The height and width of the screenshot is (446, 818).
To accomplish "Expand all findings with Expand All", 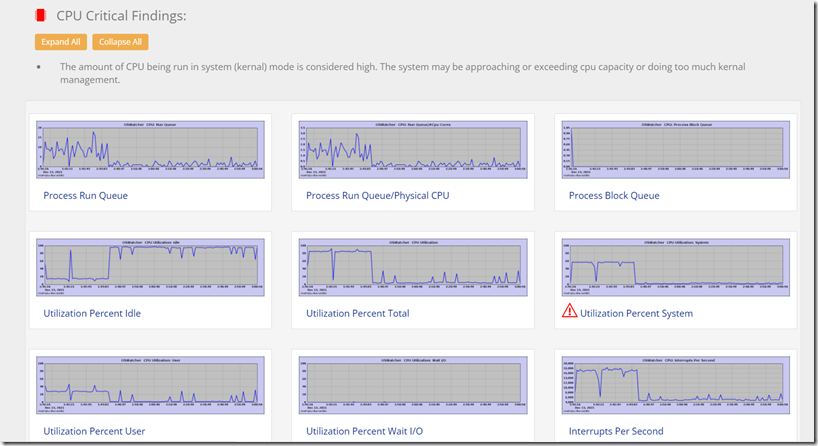I will [61, 42].
